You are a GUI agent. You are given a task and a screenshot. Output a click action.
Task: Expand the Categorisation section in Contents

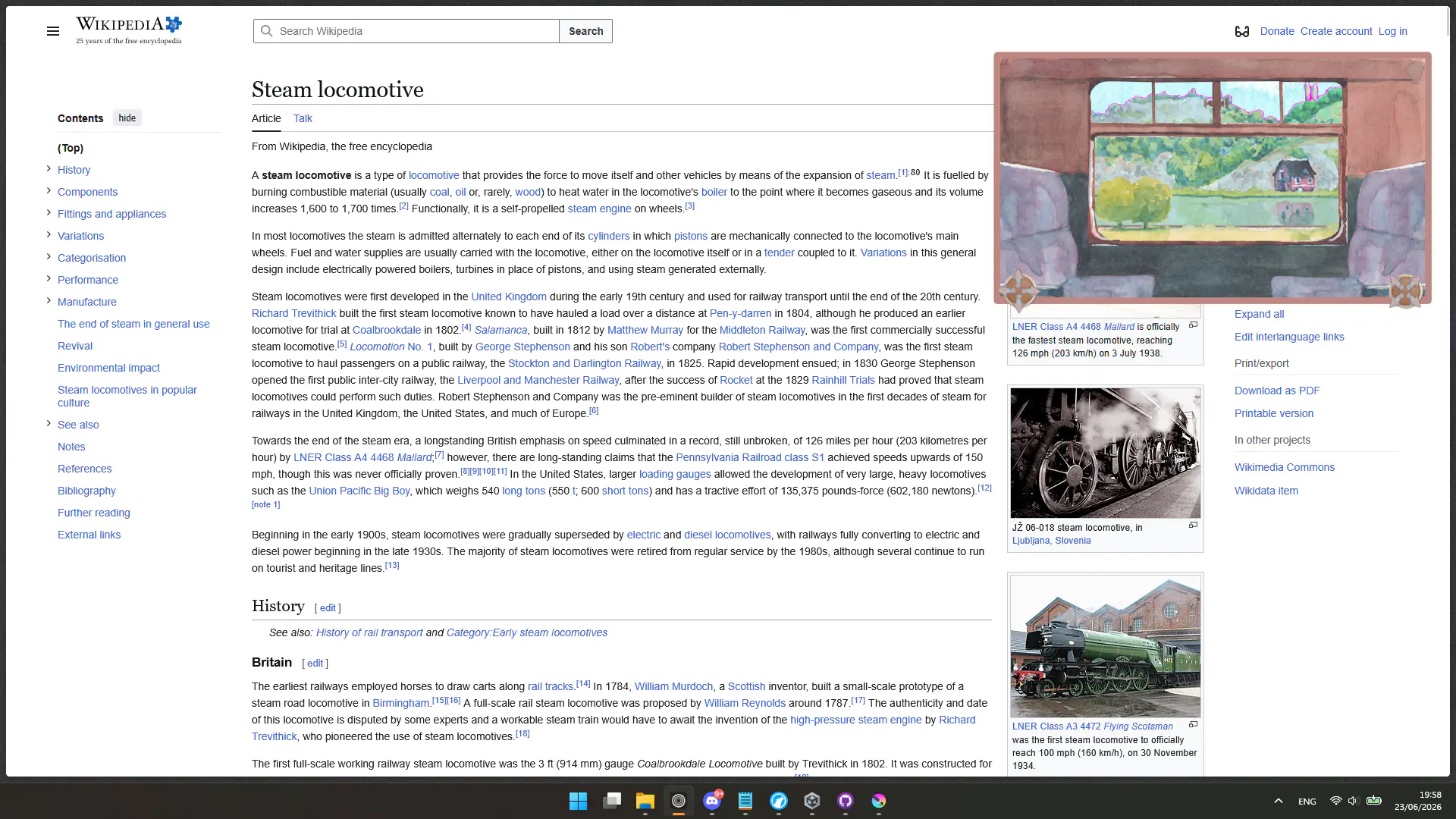pos(49,257)
